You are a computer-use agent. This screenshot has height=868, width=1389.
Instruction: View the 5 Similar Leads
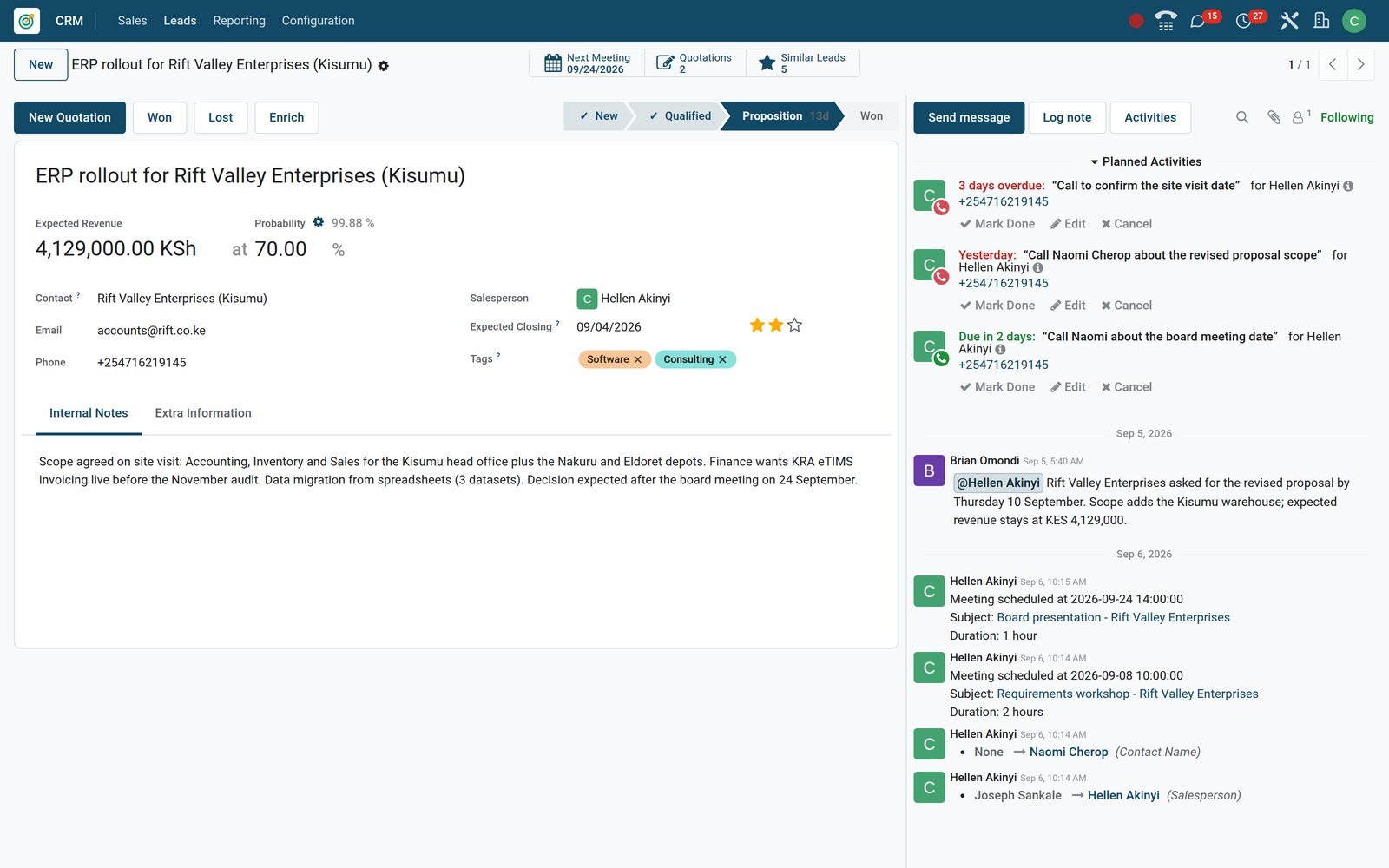click(x=802, y=63)
